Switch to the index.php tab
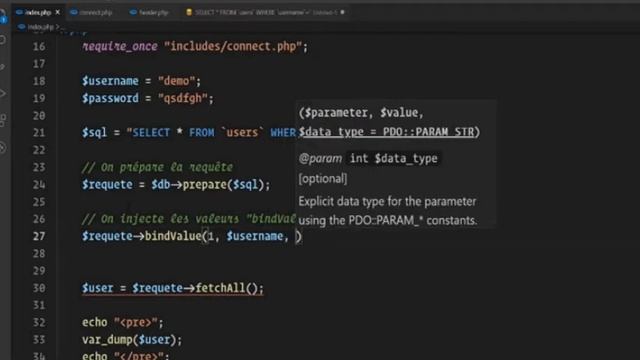The image size is (640, 360). pos(38,12)
